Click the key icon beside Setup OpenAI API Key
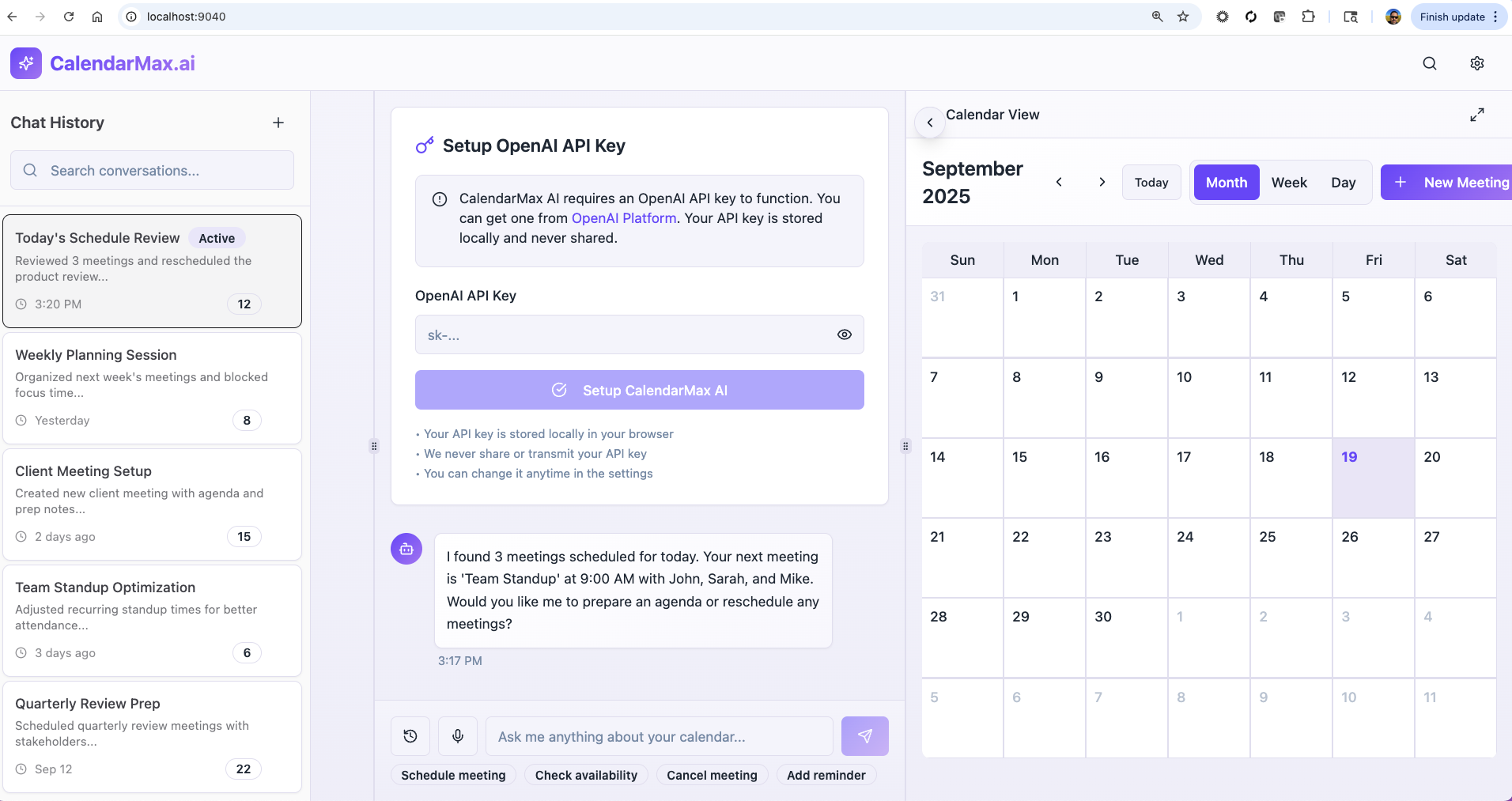Screen dimensions: 1512x801 tap(425, 145)
